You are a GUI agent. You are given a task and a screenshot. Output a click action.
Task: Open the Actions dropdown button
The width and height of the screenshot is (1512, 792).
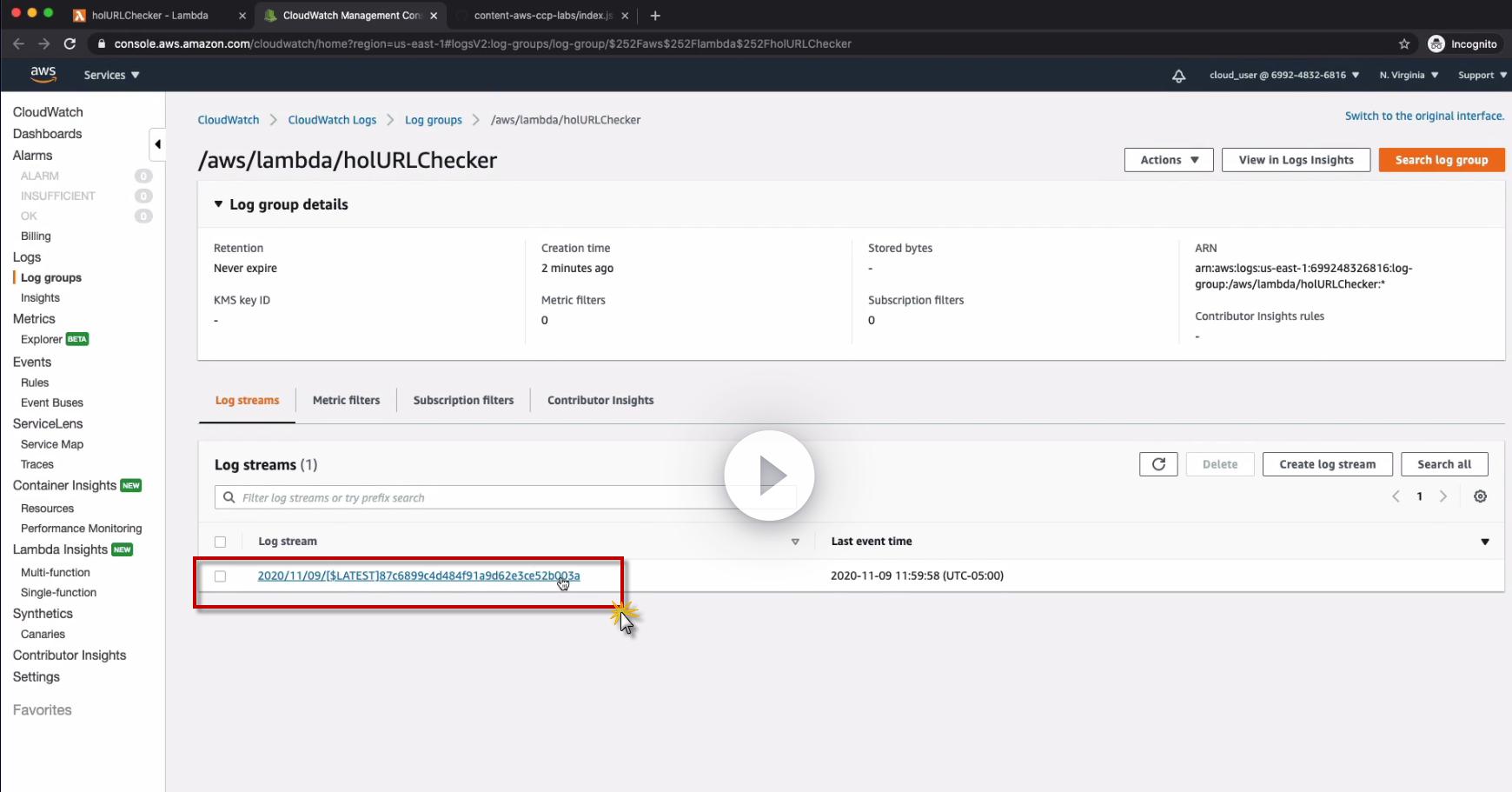point(1169,160)
